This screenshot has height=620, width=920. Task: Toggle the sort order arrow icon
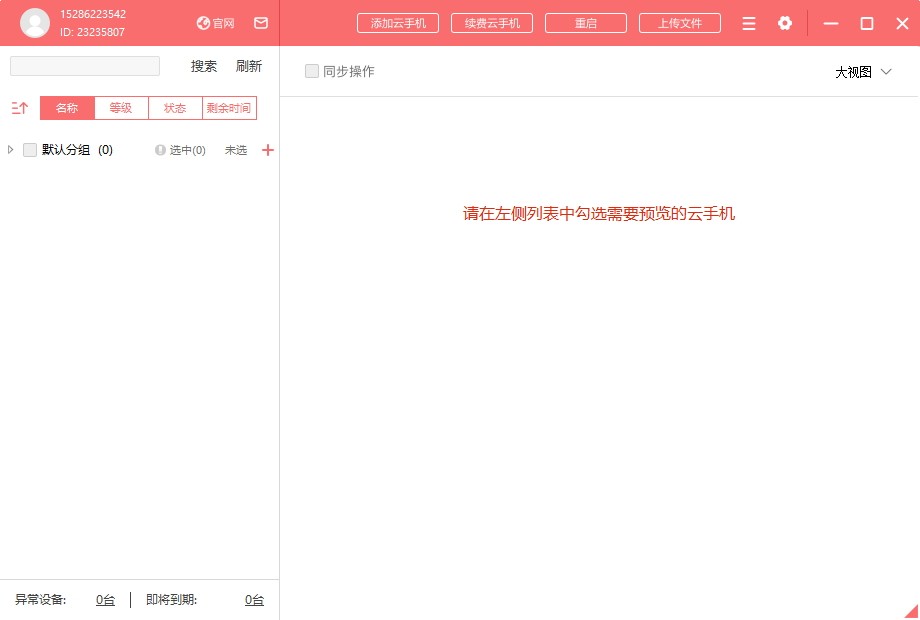click(x=19, y=108)
